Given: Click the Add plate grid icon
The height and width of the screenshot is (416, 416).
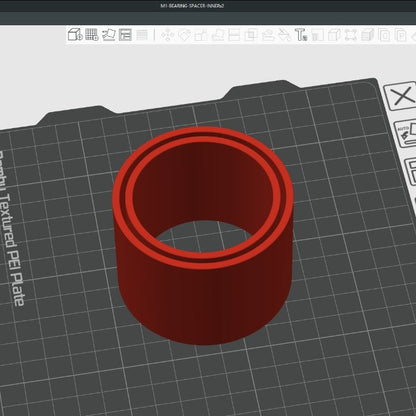Looking at the screenshot, I should [92, 35].
